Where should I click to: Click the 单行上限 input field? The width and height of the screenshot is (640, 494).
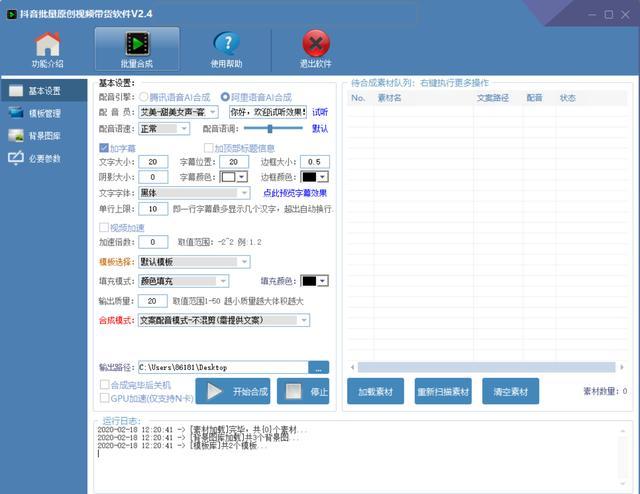pyautogui.click(x=153, y=209)
